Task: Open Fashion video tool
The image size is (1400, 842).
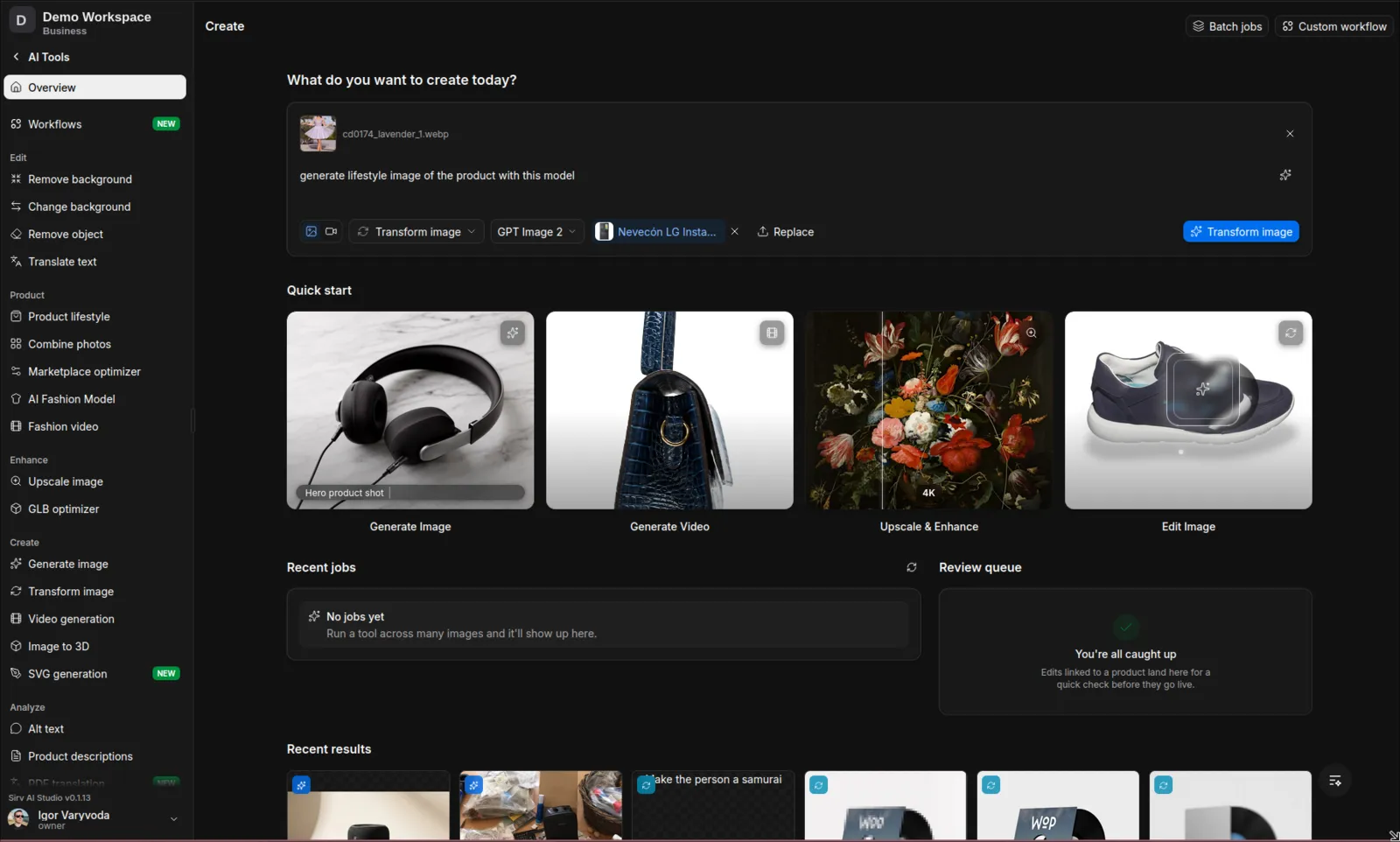Action: 94,426
